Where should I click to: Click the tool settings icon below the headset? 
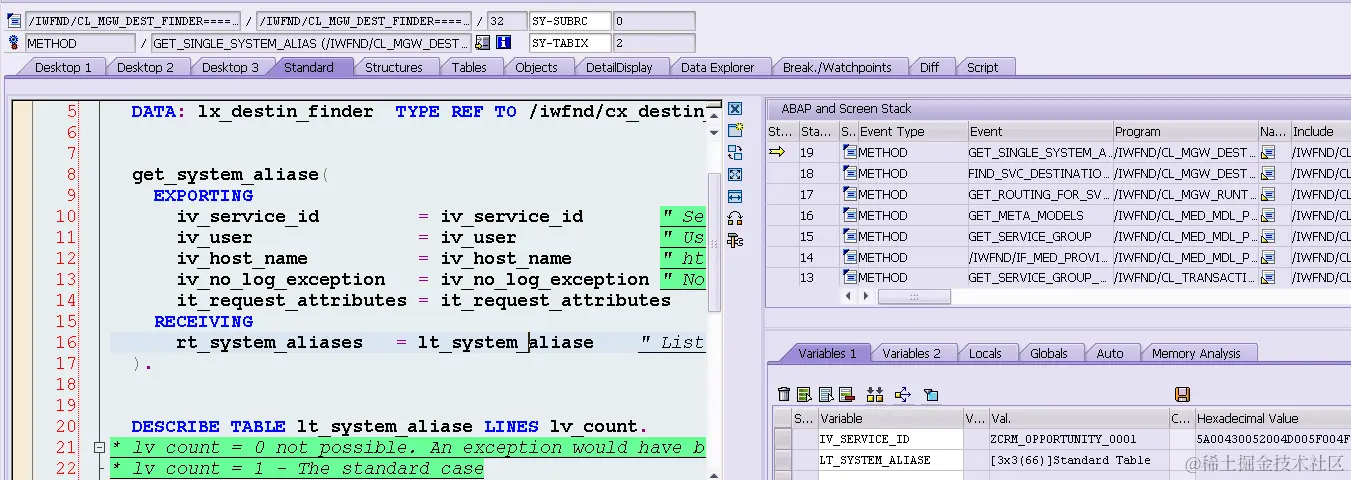pyautogui.click(x=735, y=241)
